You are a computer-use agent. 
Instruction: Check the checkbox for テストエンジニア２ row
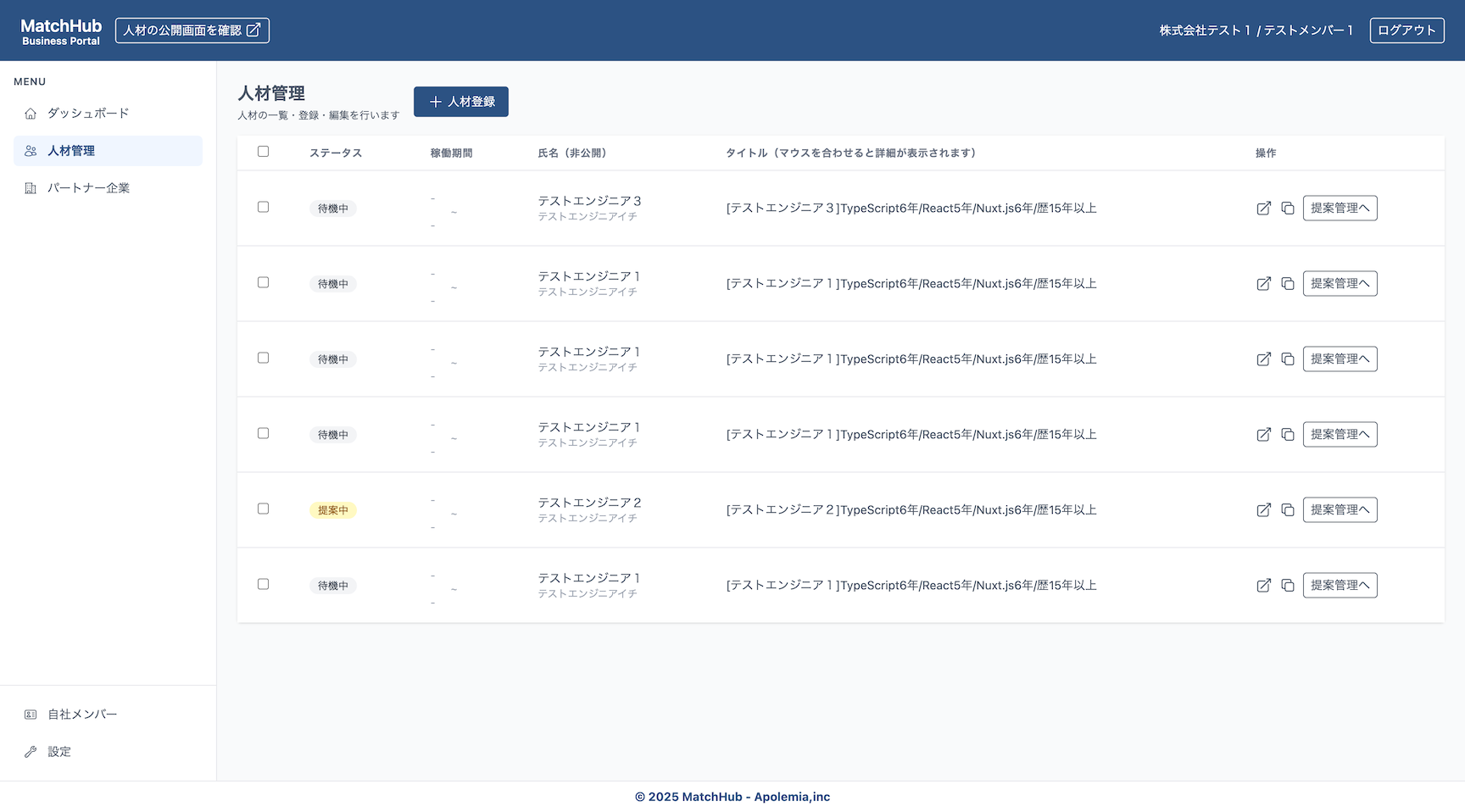coord(263,509)
